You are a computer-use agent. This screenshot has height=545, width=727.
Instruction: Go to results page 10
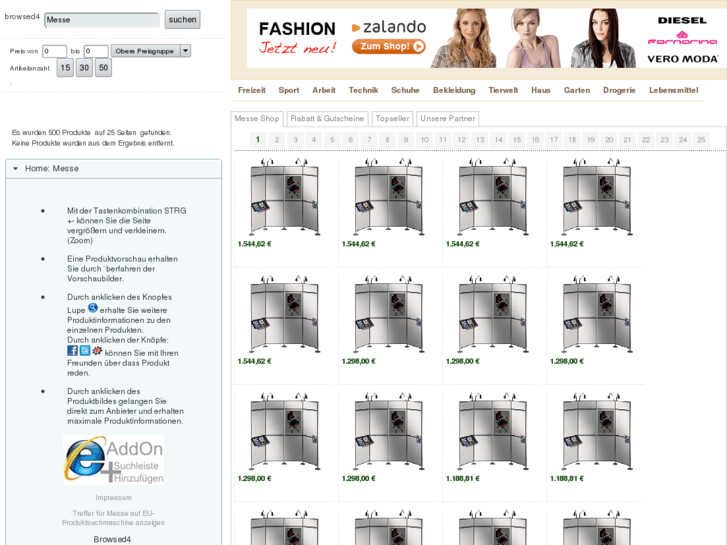pyautogui.click(x=424, y=140)
